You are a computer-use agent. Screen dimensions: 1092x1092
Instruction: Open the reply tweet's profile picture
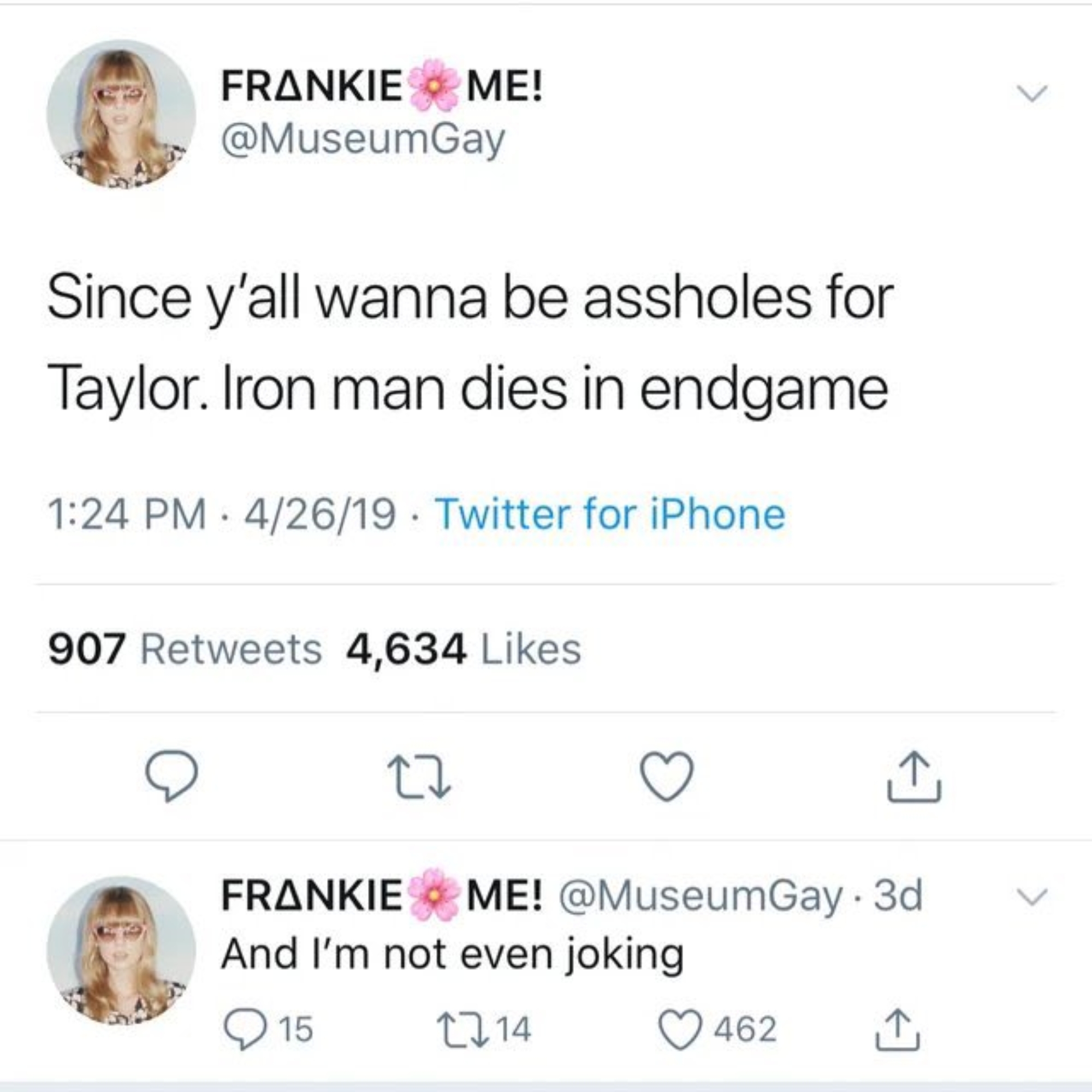pos(121,950)
